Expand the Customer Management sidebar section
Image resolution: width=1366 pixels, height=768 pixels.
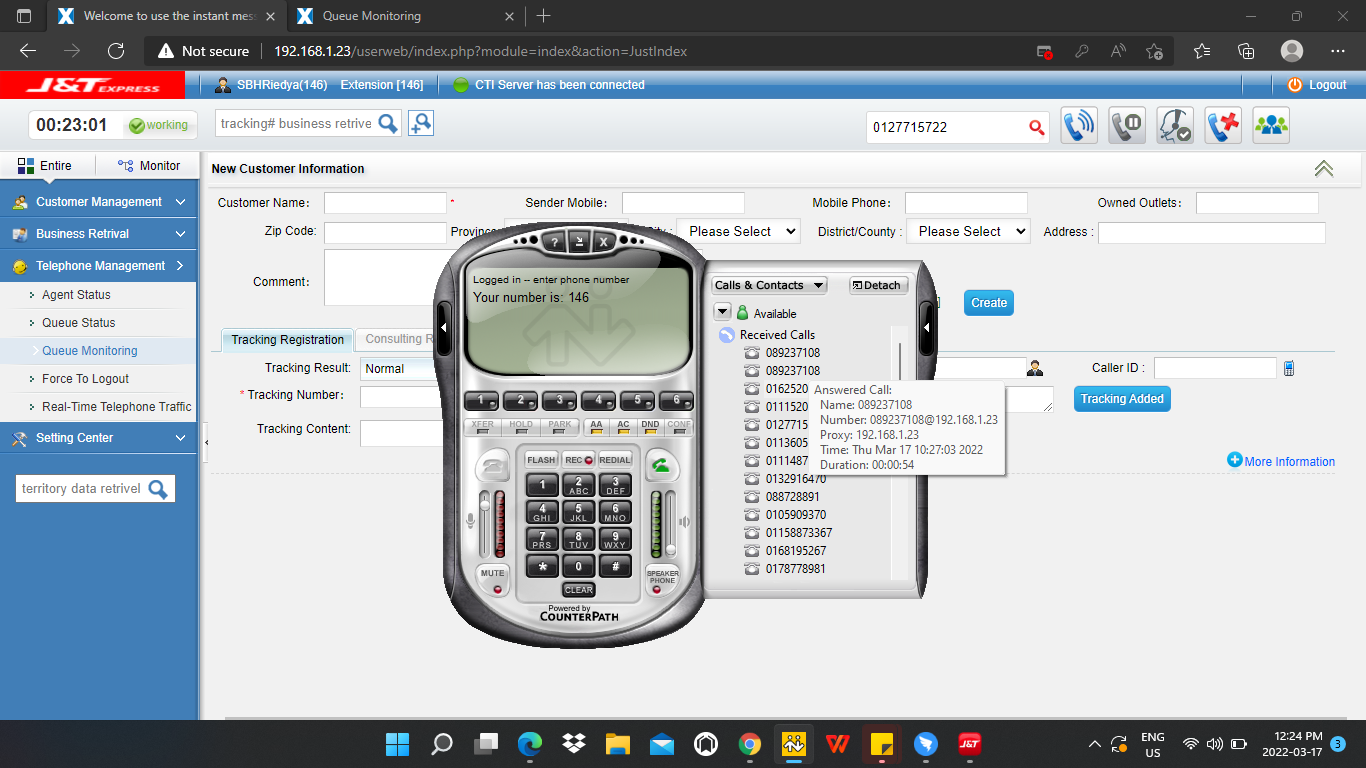(99, 202)
